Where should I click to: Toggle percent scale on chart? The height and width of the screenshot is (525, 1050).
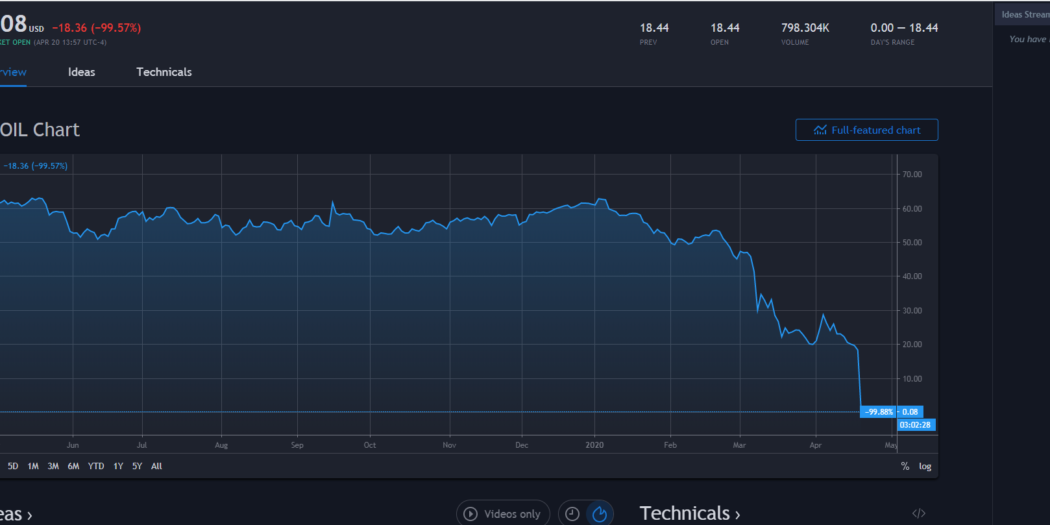[x=905, y=466]
